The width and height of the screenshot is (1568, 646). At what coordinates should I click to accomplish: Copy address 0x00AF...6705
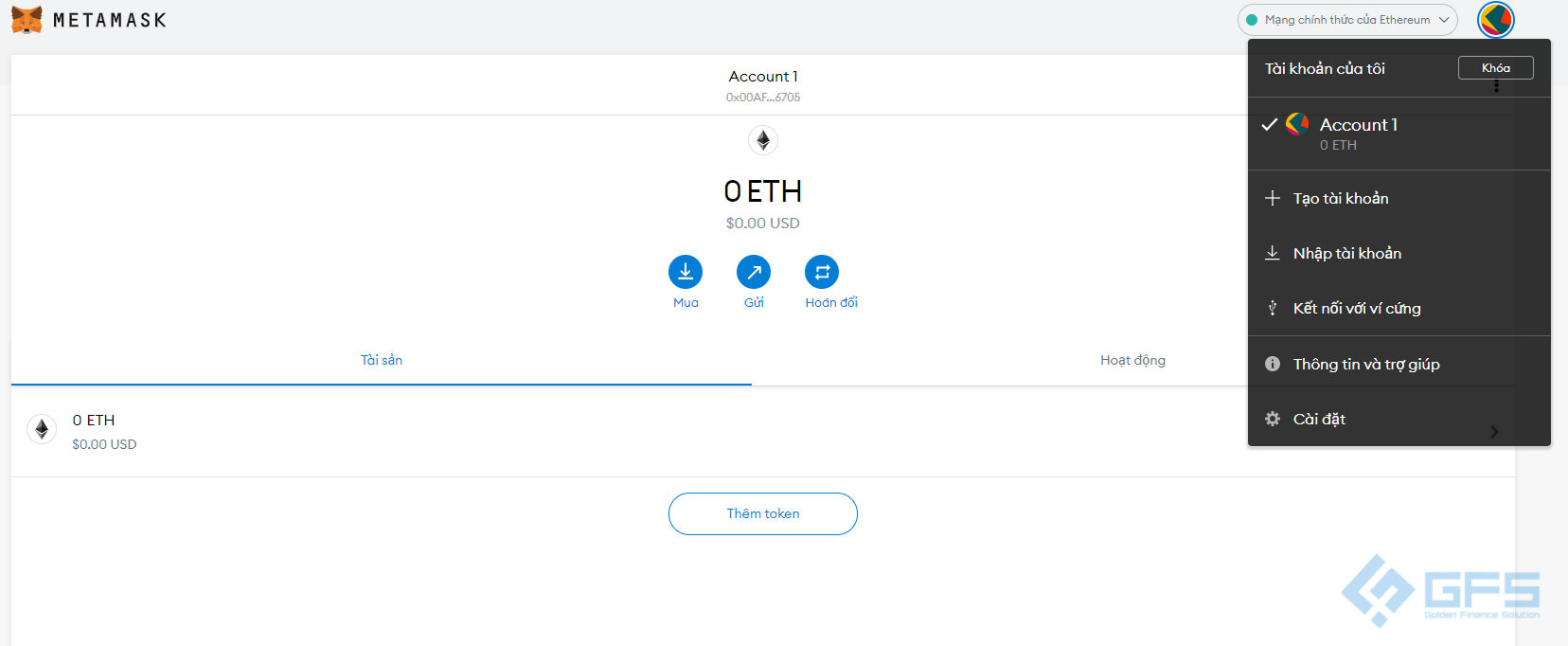[763, 98]
